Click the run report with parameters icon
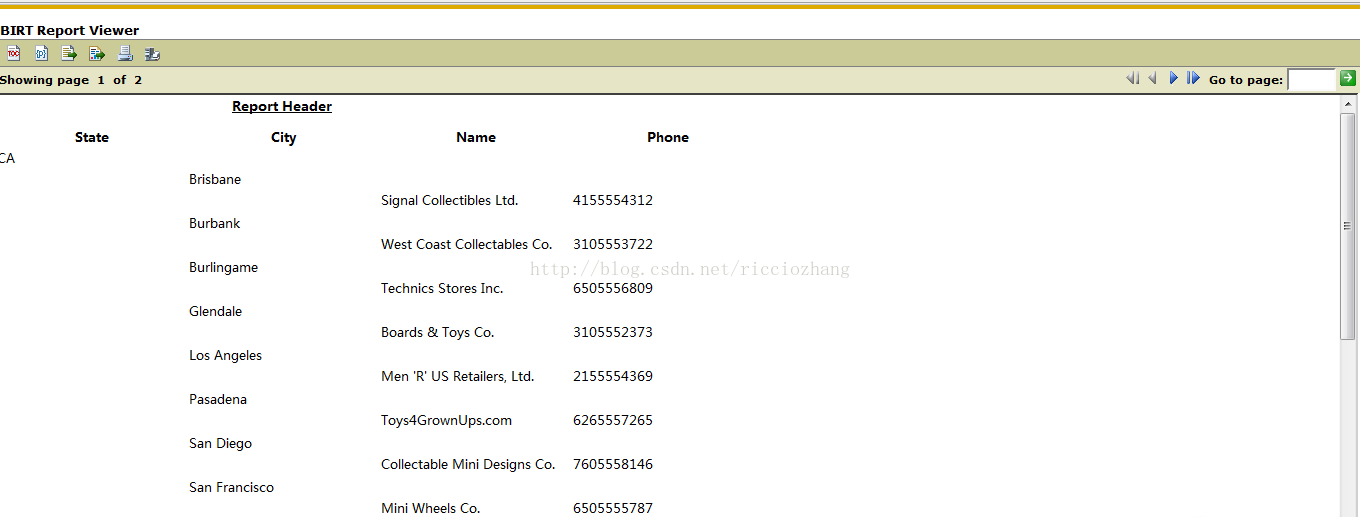This screenshot has width=1360, height=517. 41,53
